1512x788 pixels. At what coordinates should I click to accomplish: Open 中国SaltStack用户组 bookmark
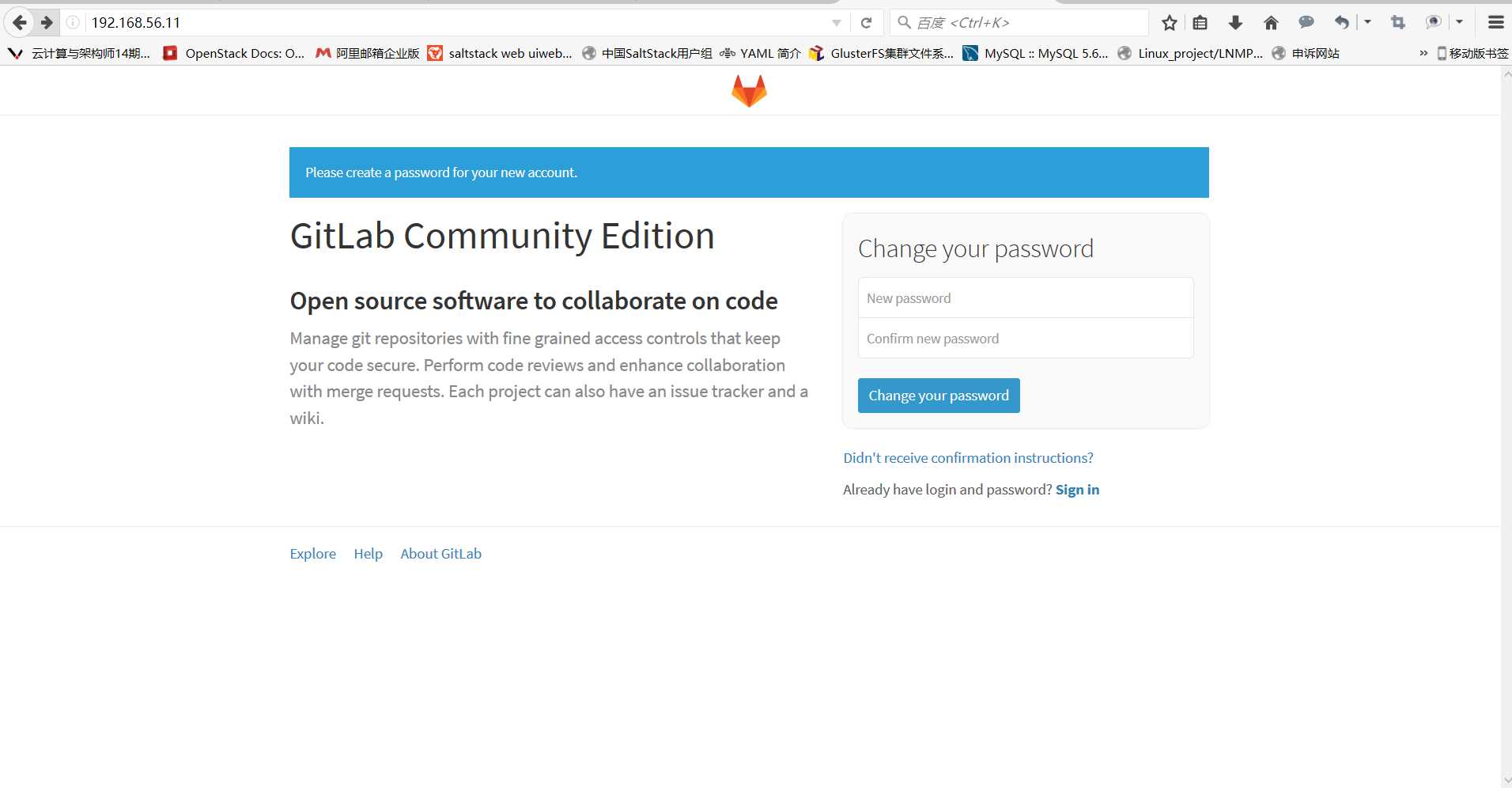[647, 53]
